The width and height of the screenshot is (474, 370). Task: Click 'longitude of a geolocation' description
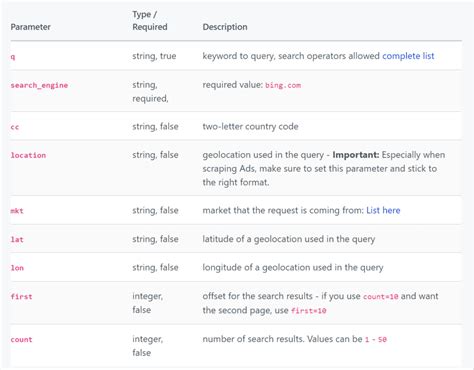(293, 267)
